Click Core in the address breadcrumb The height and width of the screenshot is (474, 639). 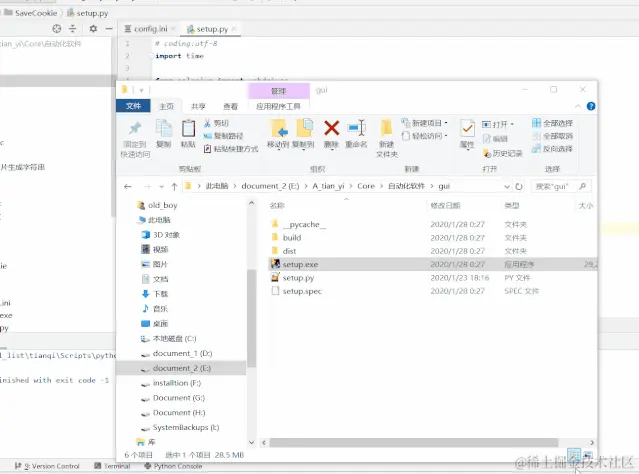click(366, 186)
